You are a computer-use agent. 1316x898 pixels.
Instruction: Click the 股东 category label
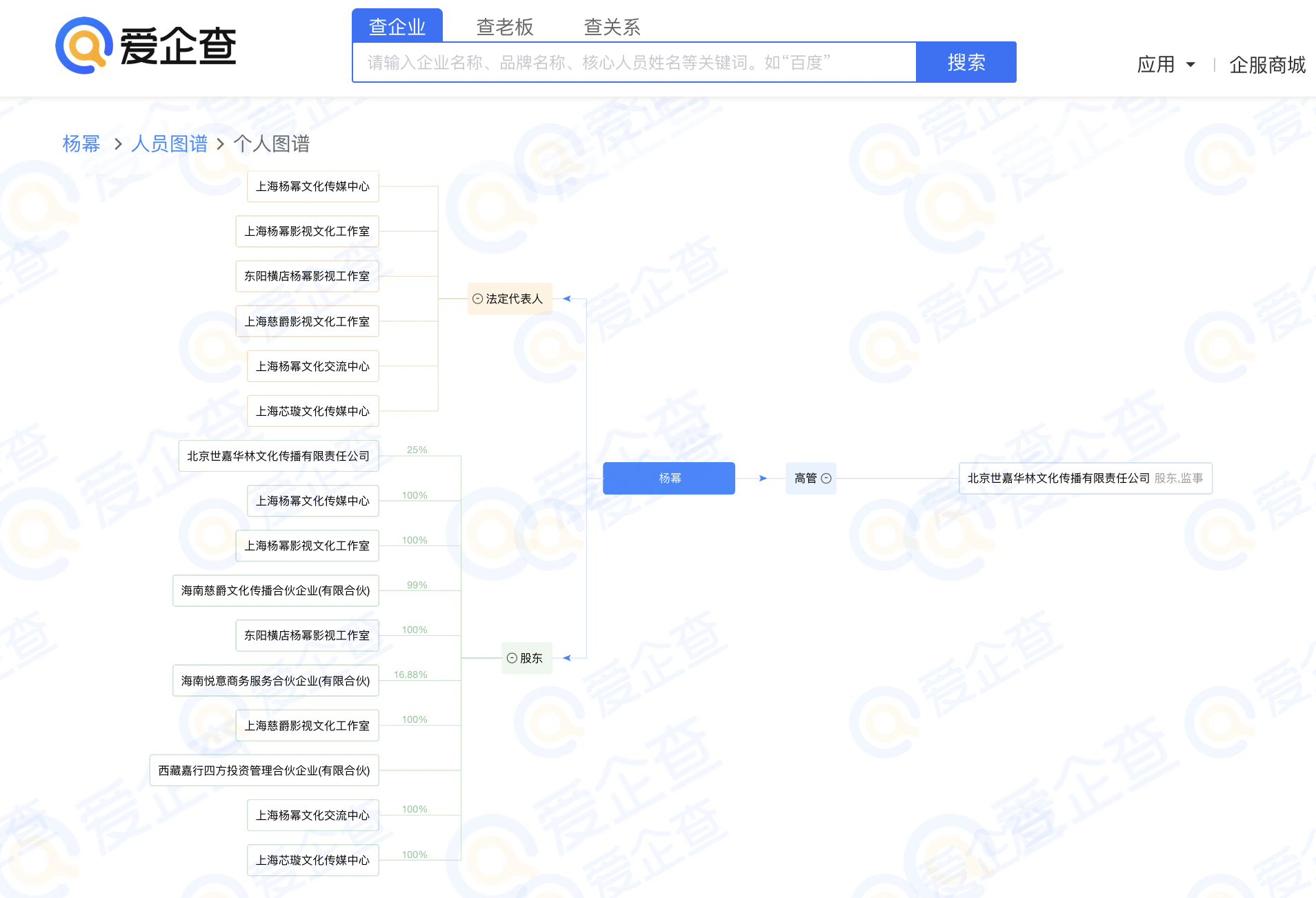click(531, 658)
